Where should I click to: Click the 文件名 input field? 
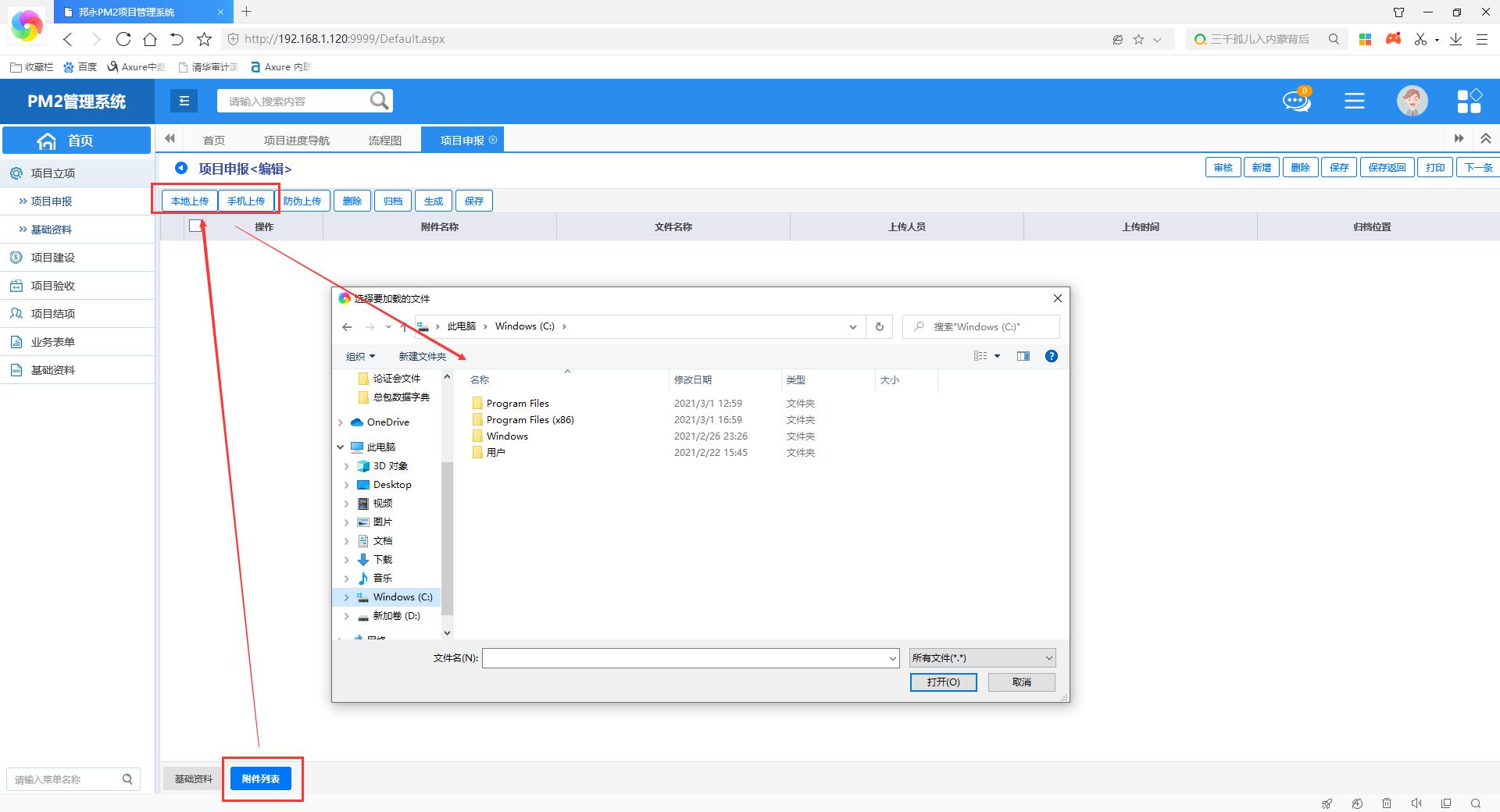684,658
